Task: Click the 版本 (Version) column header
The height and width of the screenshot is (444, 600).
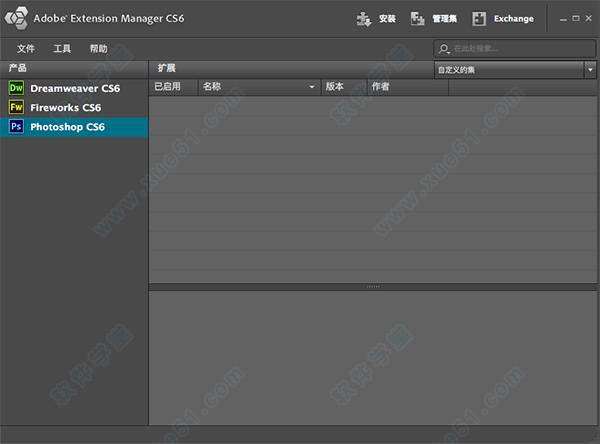Action: [344, 87]
